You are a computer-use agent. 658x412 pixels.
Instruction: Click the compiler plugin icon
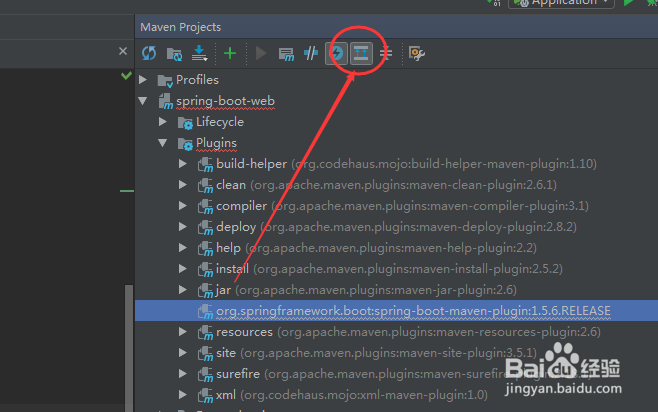coord(205,206)
